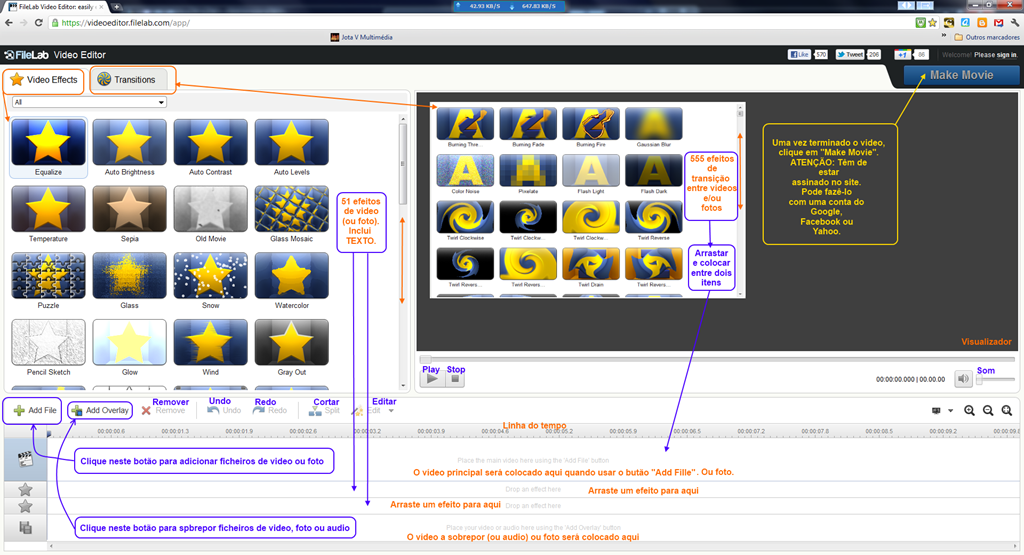The image size is (1024, 555).
Task: Open the effects category dropdown showing All
Action: point(89,102)
